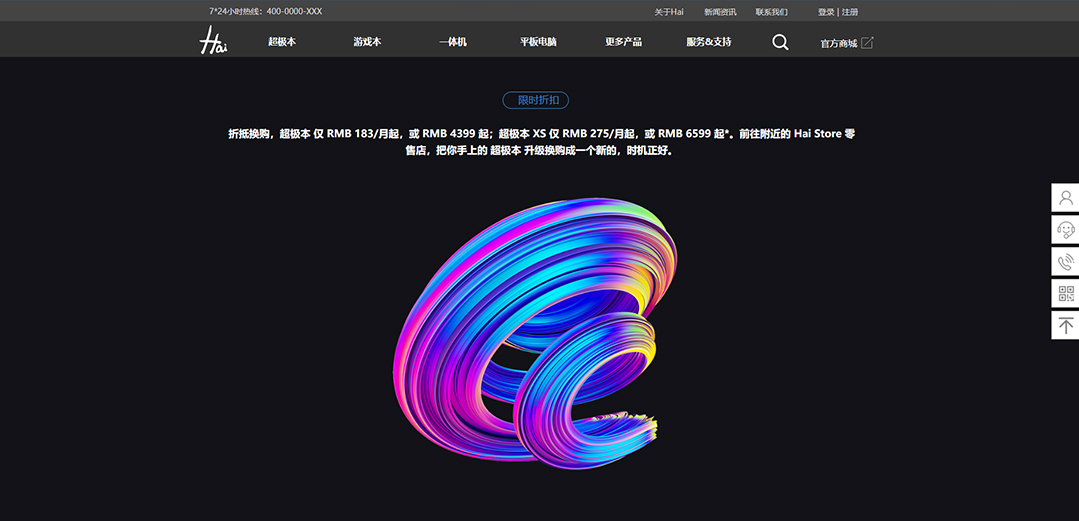Viewport: 1079px width, 521px height.
Task: Expand the 更多产品 menu
Action: click(623, 42)
